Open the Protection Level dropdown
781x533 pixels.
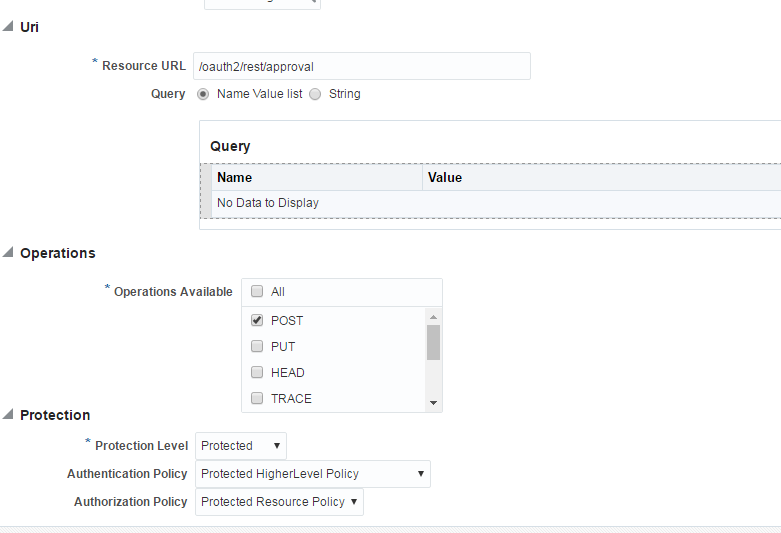click(241, 446)
